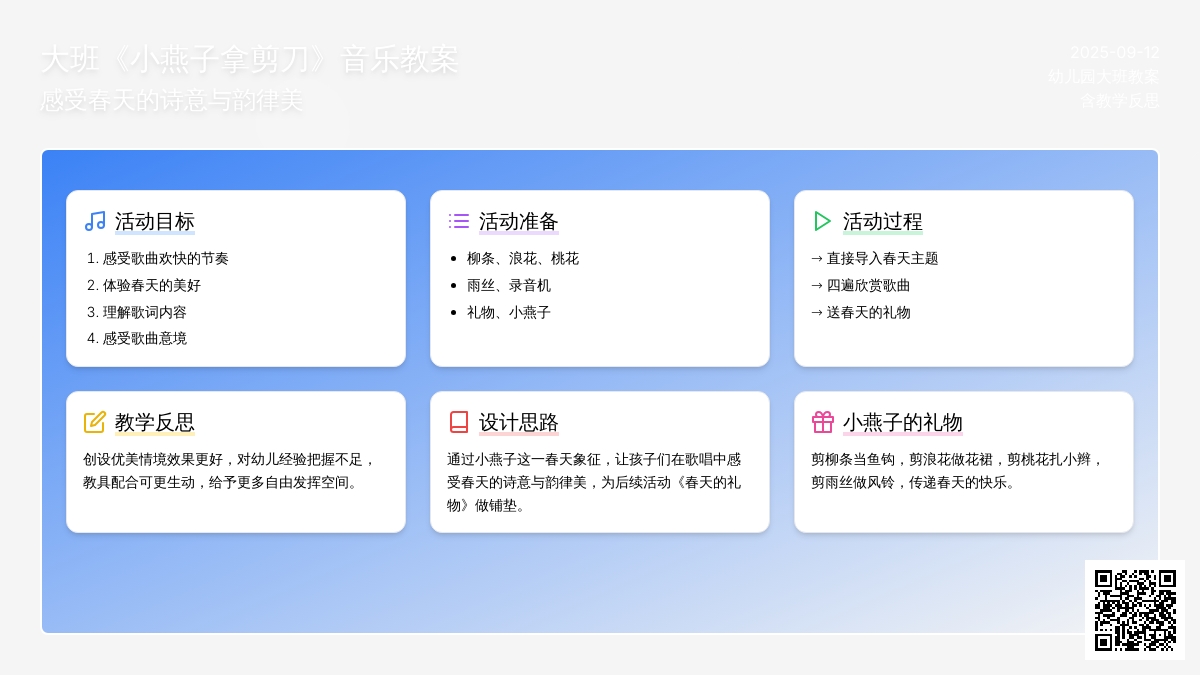This screenshot has width=1200, height=675.
Task: Select the 活动目标 card heading
Action: (x=155, y=222)
